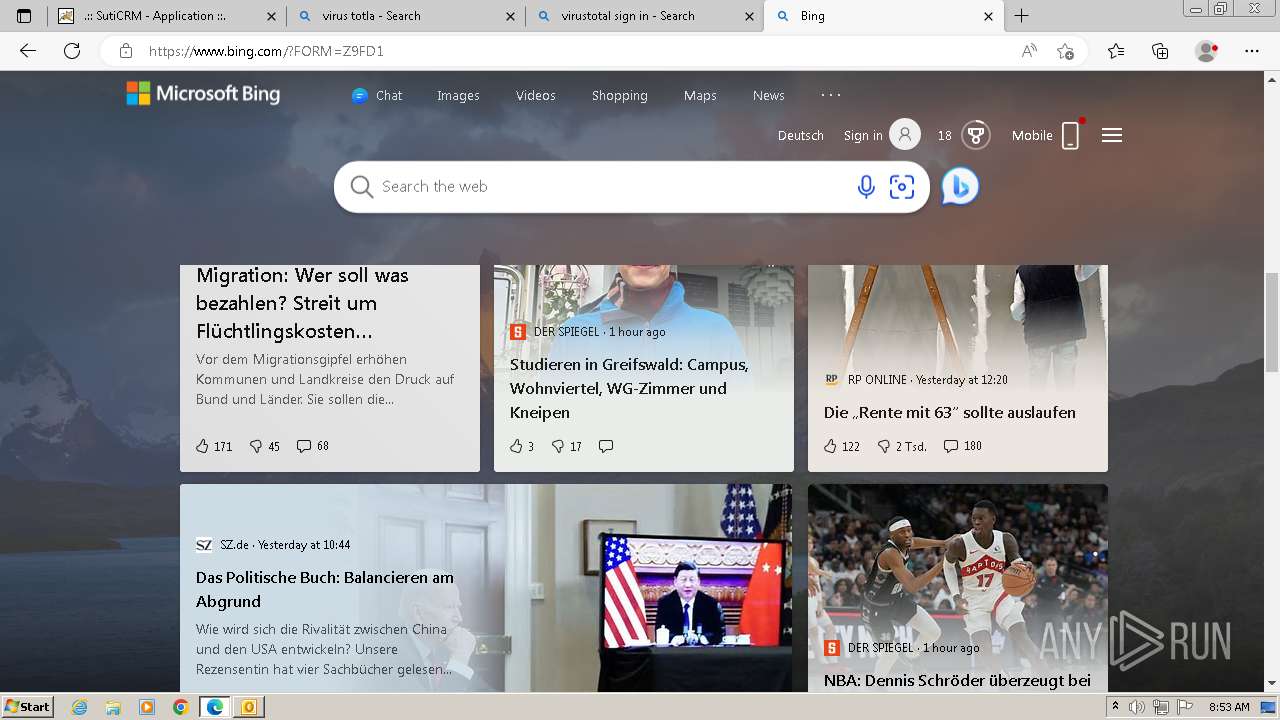Open the Bing hamburger menu
Screen dimensions: 1280x720
coord(1112,135)
